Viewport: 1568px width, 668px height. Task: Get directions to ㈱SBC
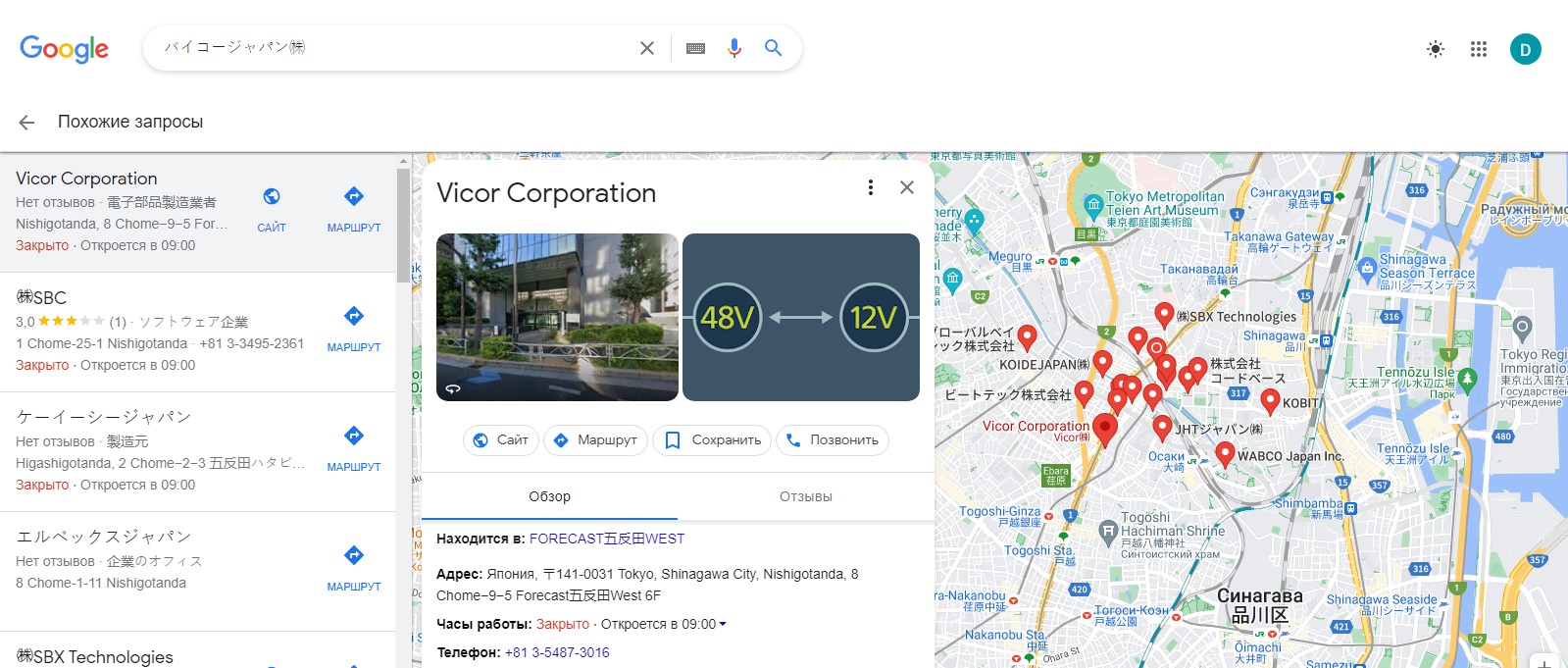click(x=354, y=316)
